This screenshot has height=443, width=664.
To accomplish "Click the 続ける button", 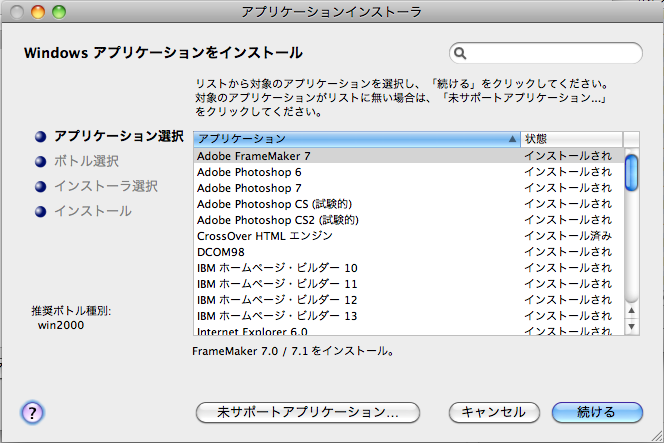I will click(597, 412).
